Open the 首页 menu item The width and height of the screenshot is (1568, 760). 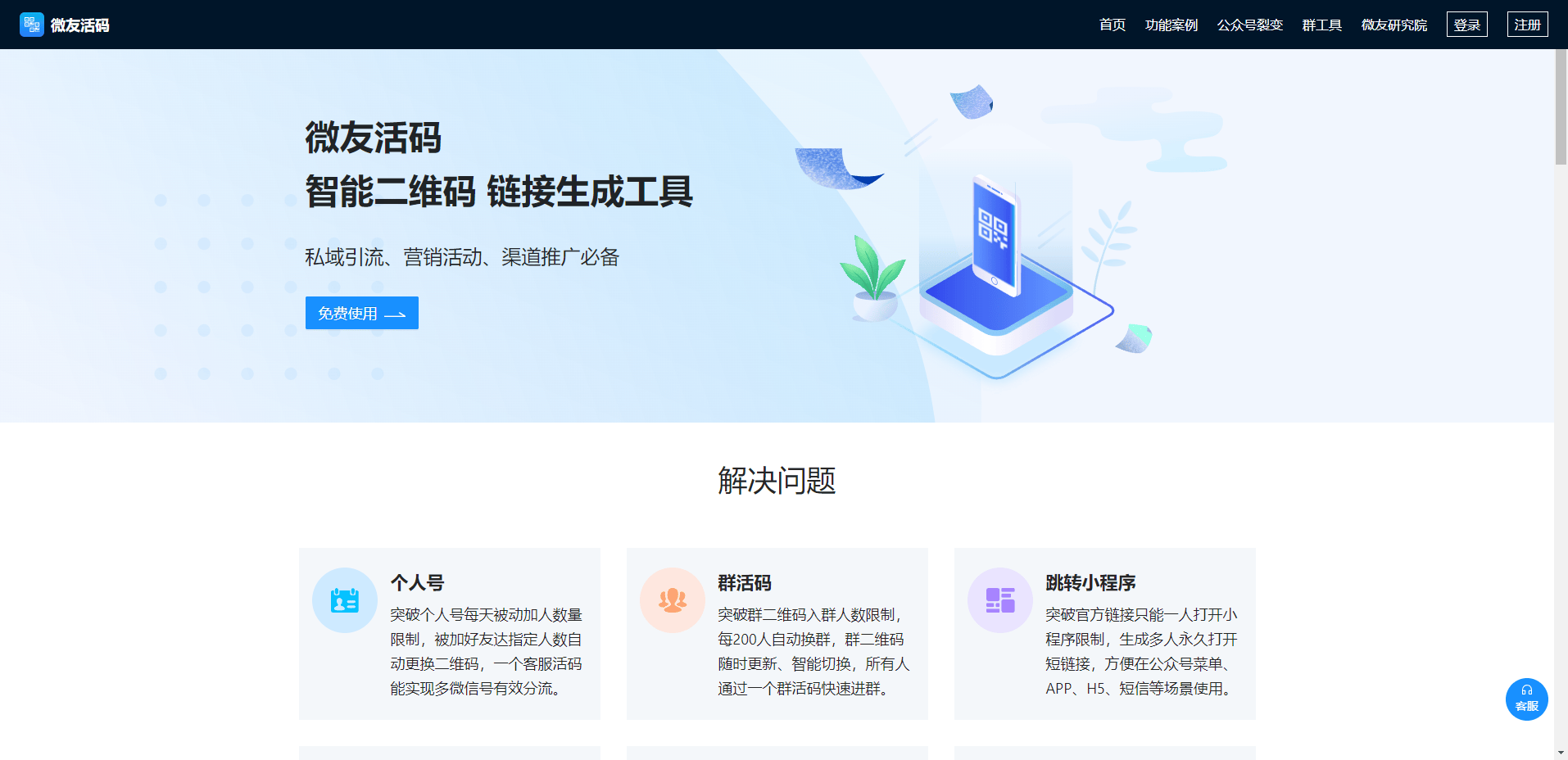pos(1111,25)
